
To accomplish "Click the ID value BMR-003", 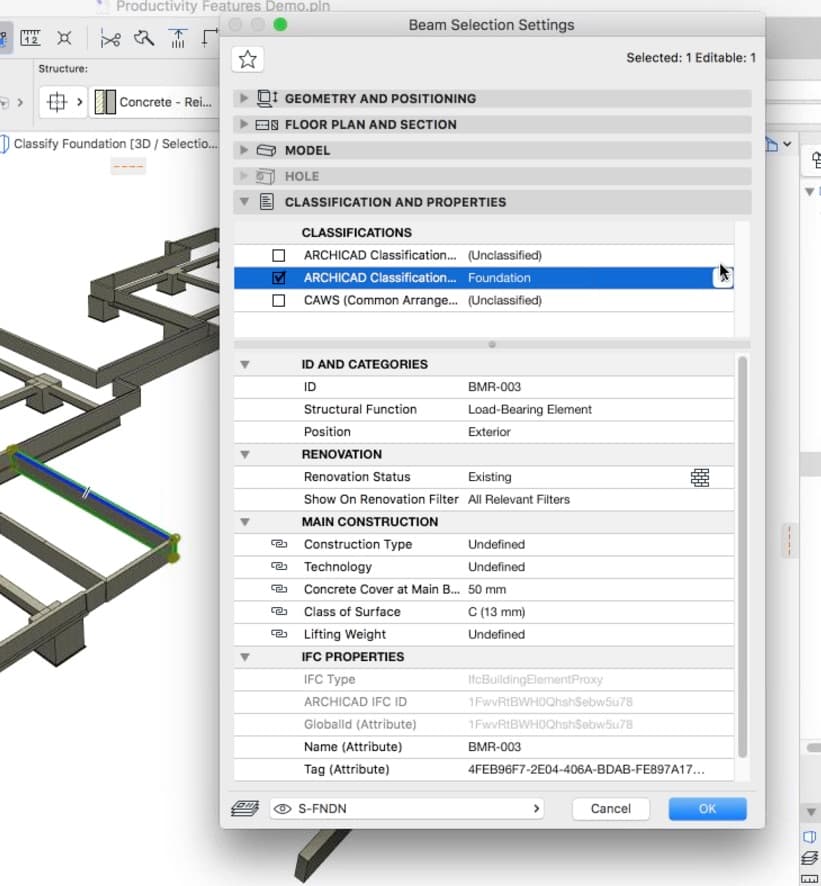I will pos(494,387).
